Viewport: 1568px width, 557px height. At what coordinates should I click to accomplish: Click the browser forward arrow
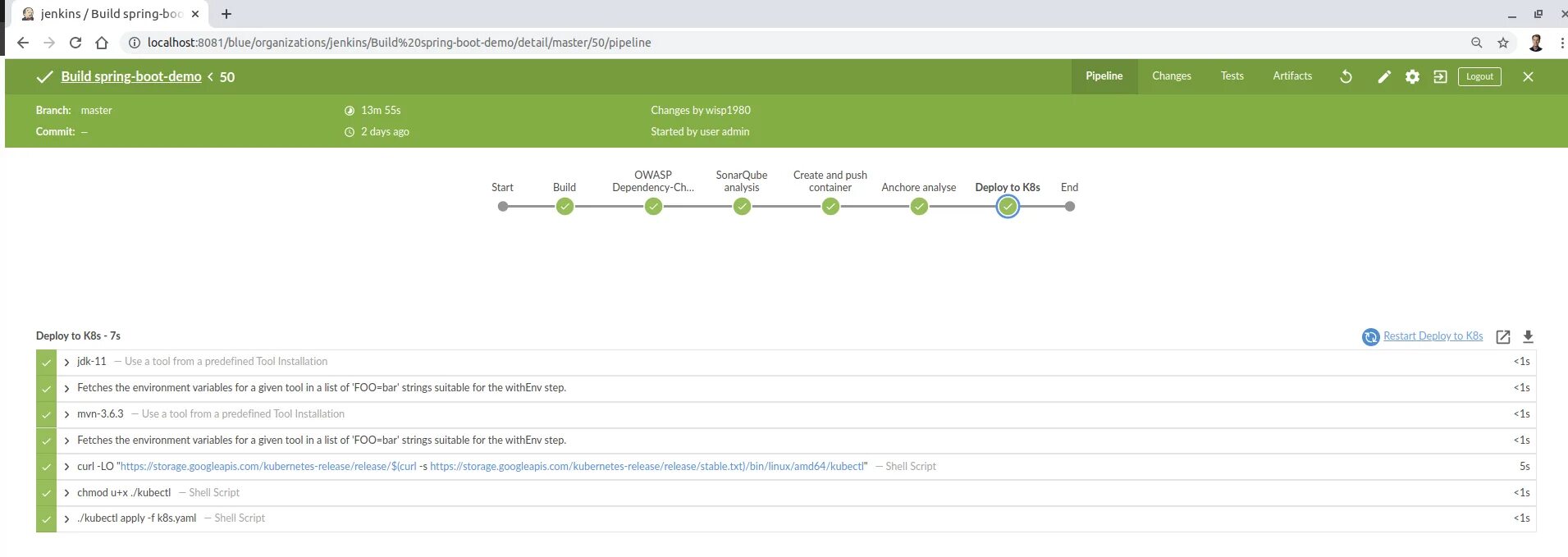click(49, 43)
